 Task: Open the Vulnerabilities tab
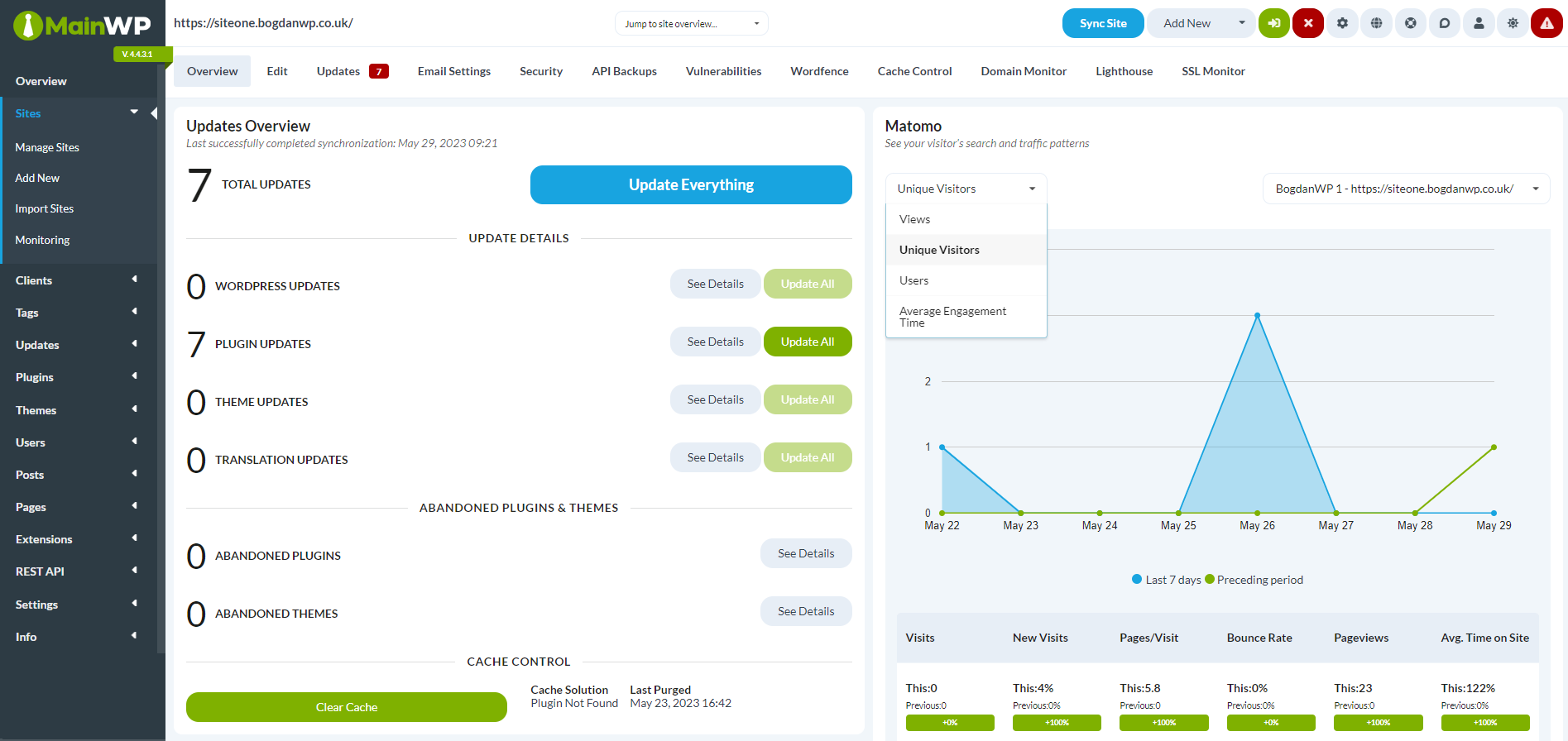point(724,71)
